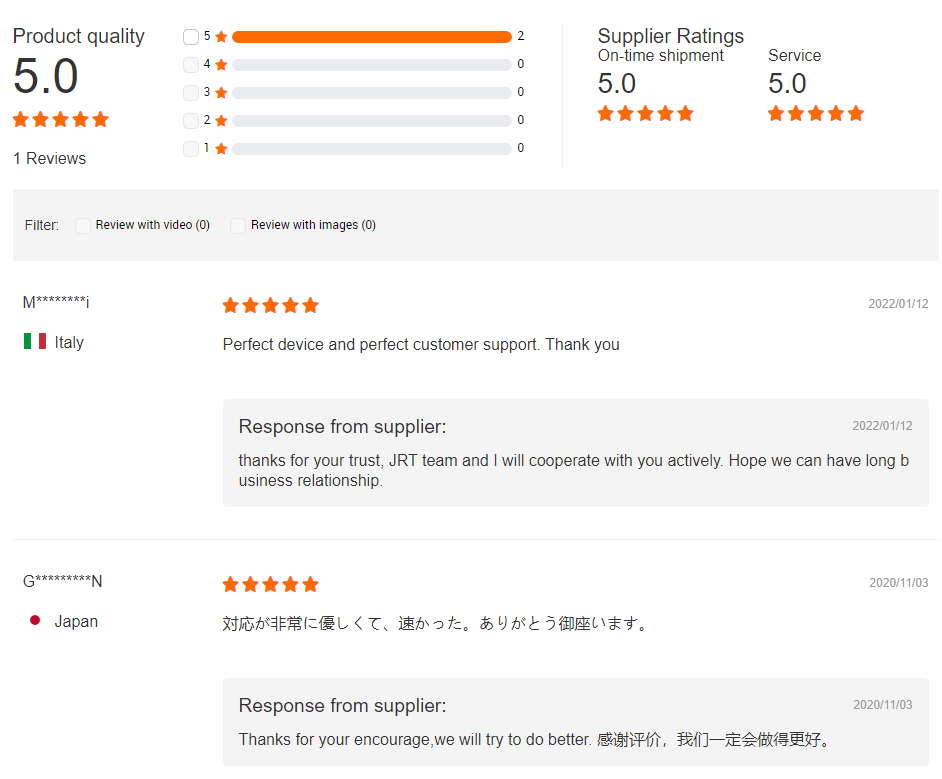Click the five stars on Japan review
The image size is (942, 779).
(x=270, y=584)
